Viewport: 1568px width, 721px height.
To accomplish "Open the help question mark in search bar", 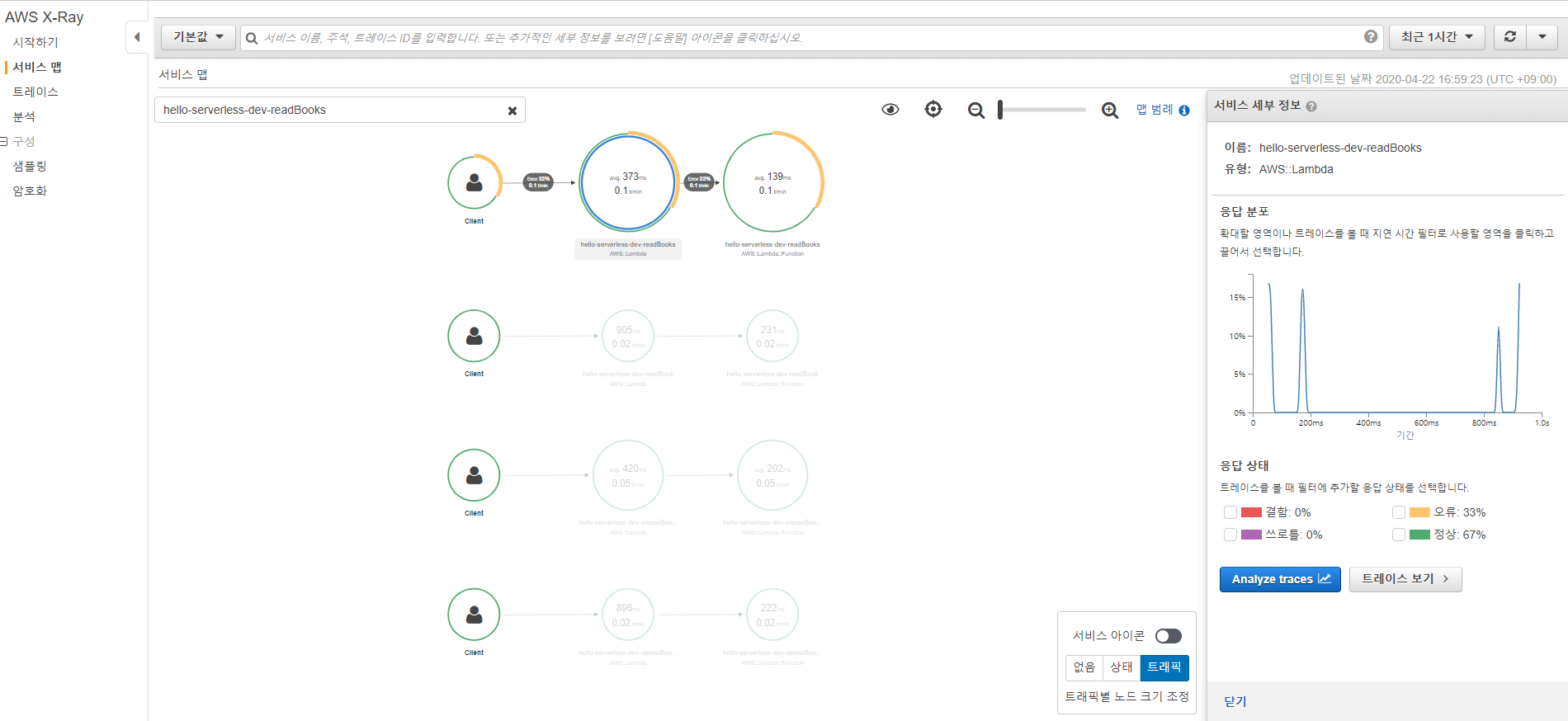I will pos(1370,37).
